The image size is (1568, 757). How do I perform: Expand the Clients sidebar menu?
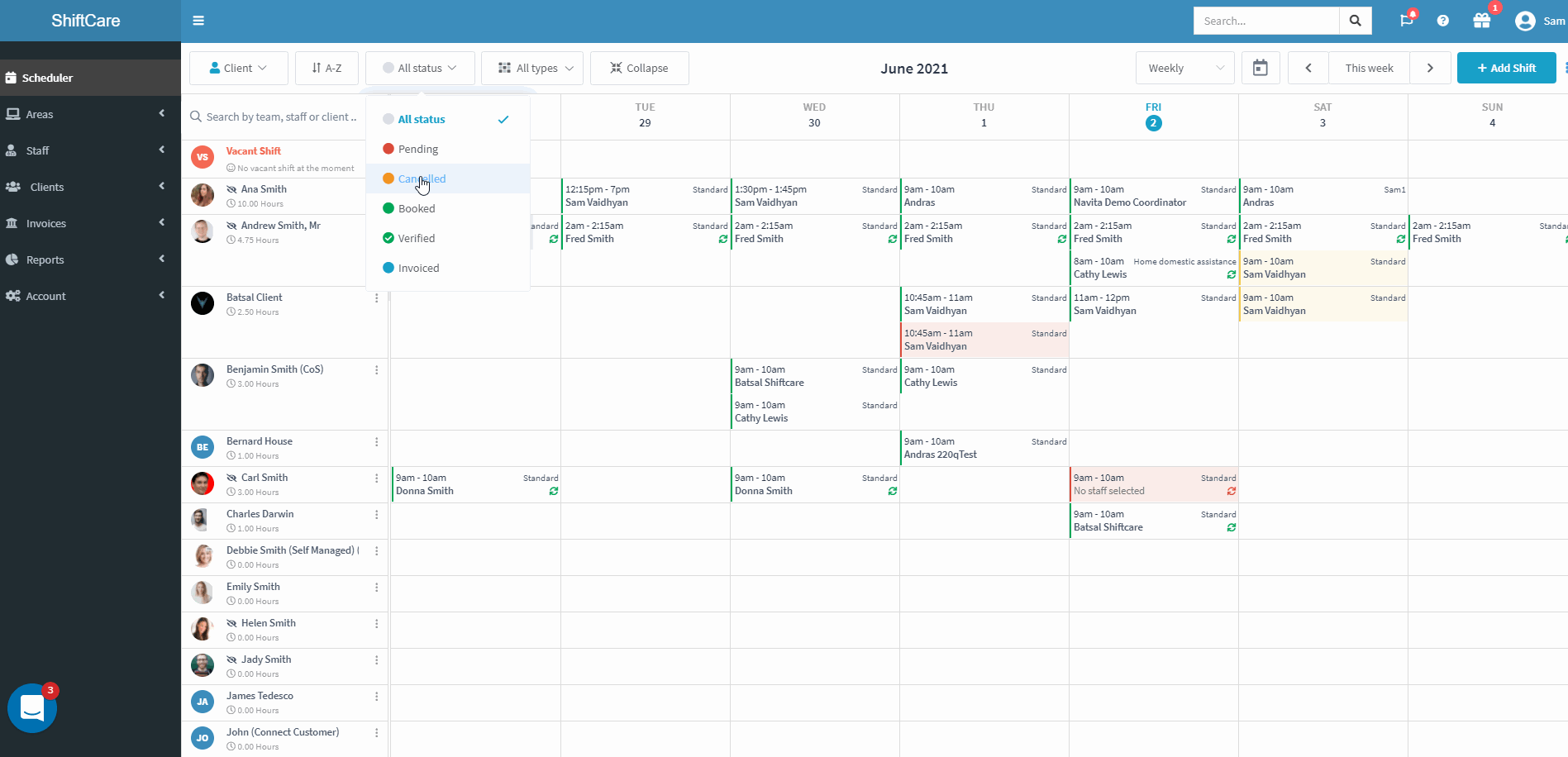(90, 187)
